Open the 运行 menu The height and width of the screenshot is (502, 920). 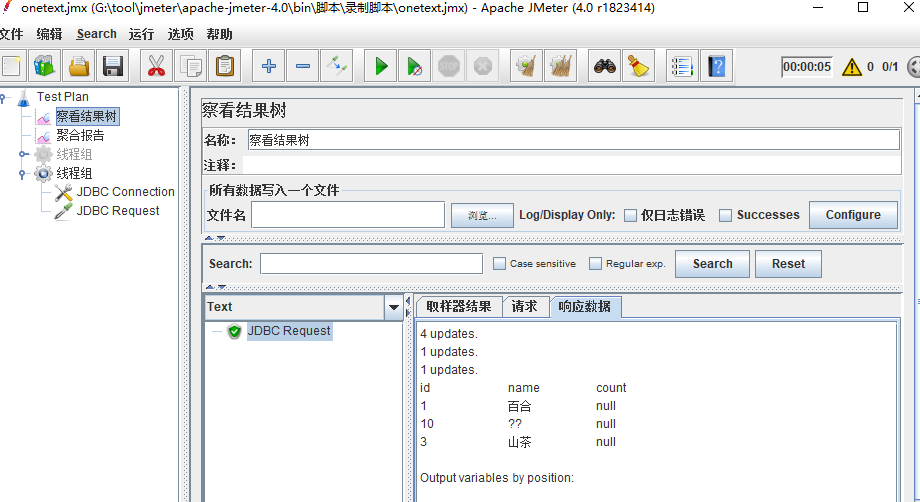pos(141,34)
